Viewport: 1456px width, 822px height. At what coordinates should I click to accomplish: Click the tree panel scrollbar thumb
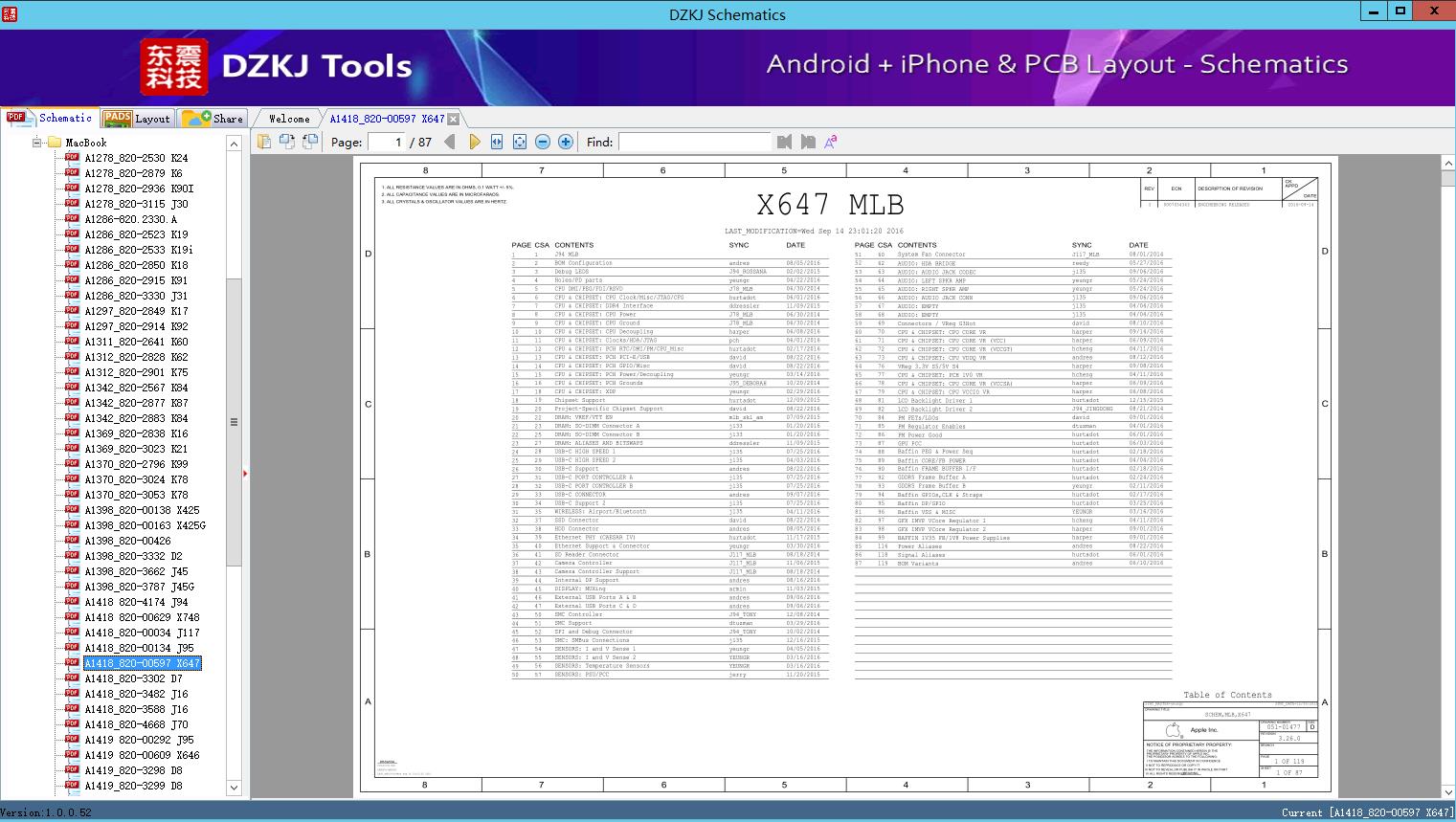pos(234,422)
